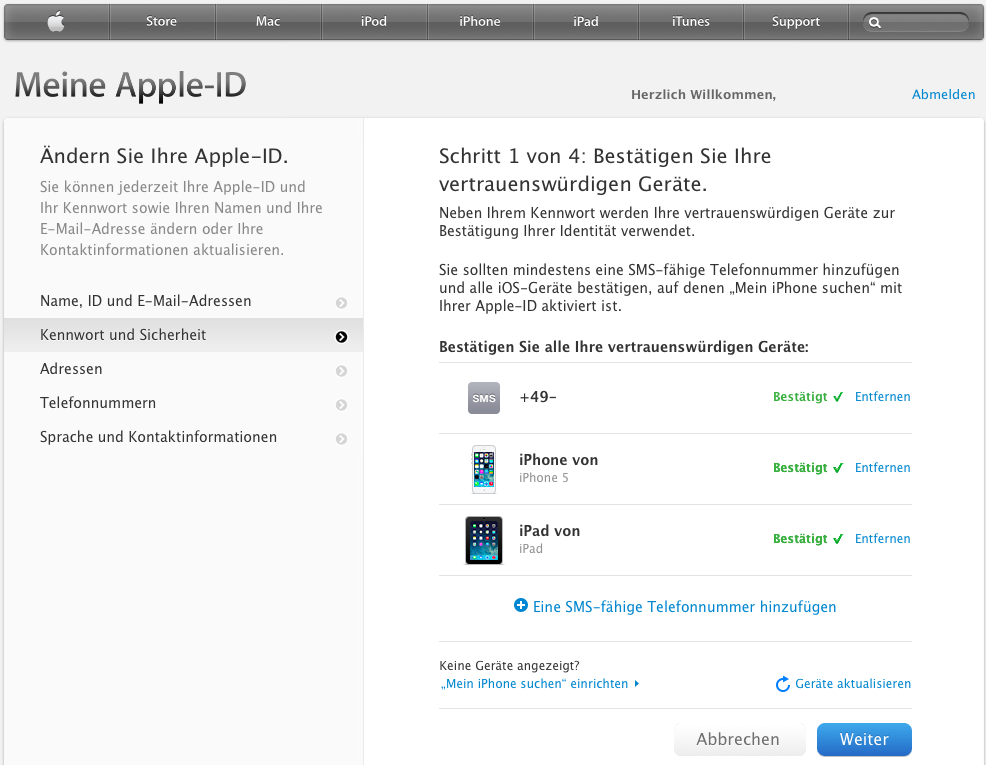
Task: Click the plus icon to add phone number
Action: coord(521,605)
